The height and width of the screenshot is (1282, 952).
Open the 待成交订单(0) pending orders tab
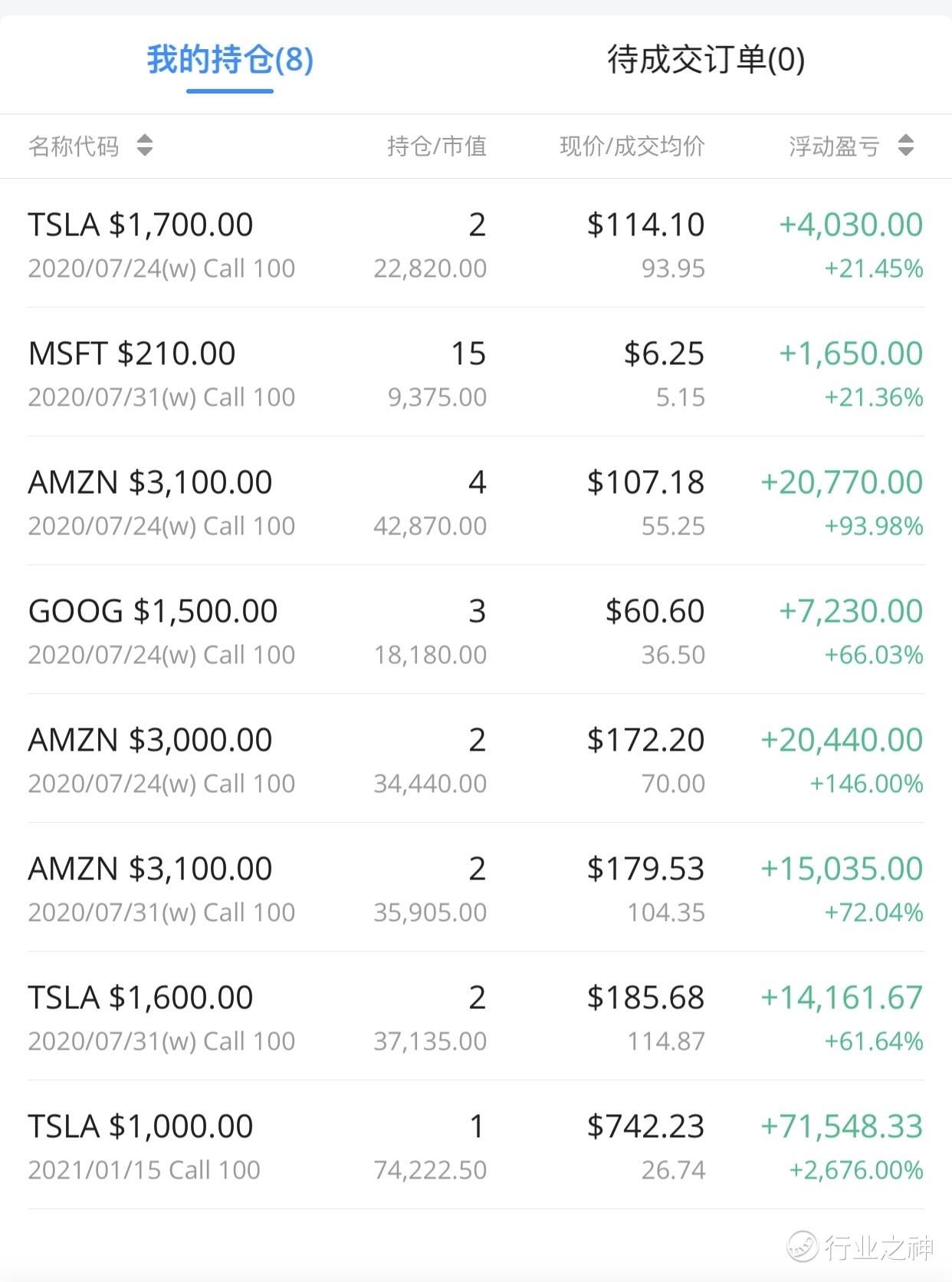click(x=706, y=60)
